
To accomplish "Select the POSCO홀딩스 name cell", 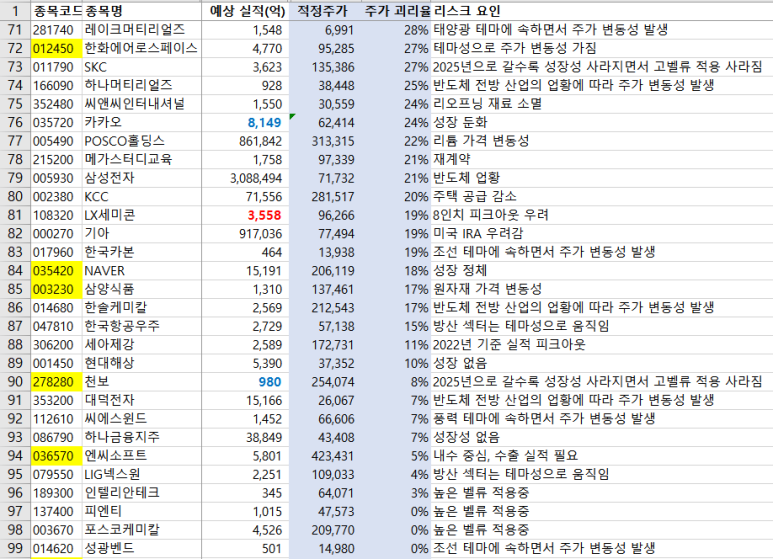I will coord(142,141).
